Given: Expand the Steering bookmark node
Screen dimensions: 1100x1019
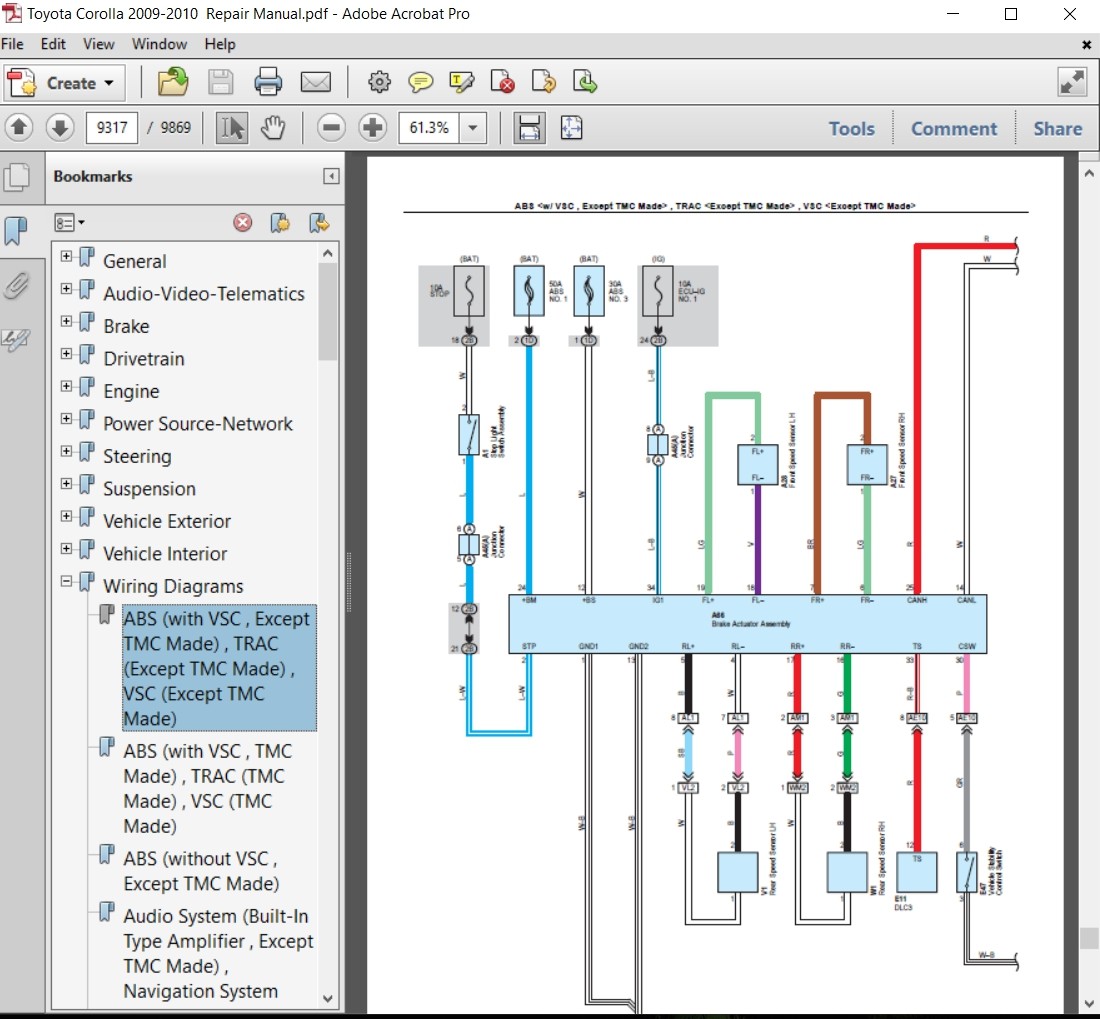Looking at the screenshot, I should click(66, 451).
